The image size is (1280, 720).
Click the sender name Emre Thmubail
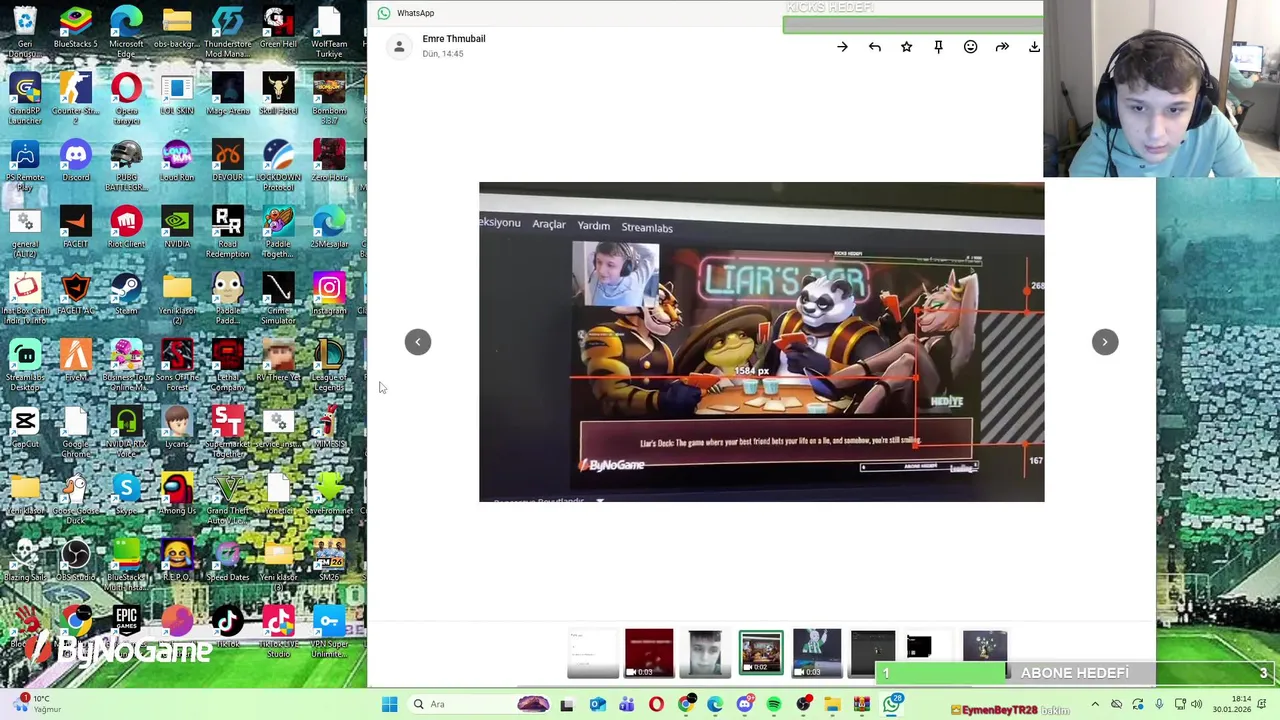click(454, 39)
